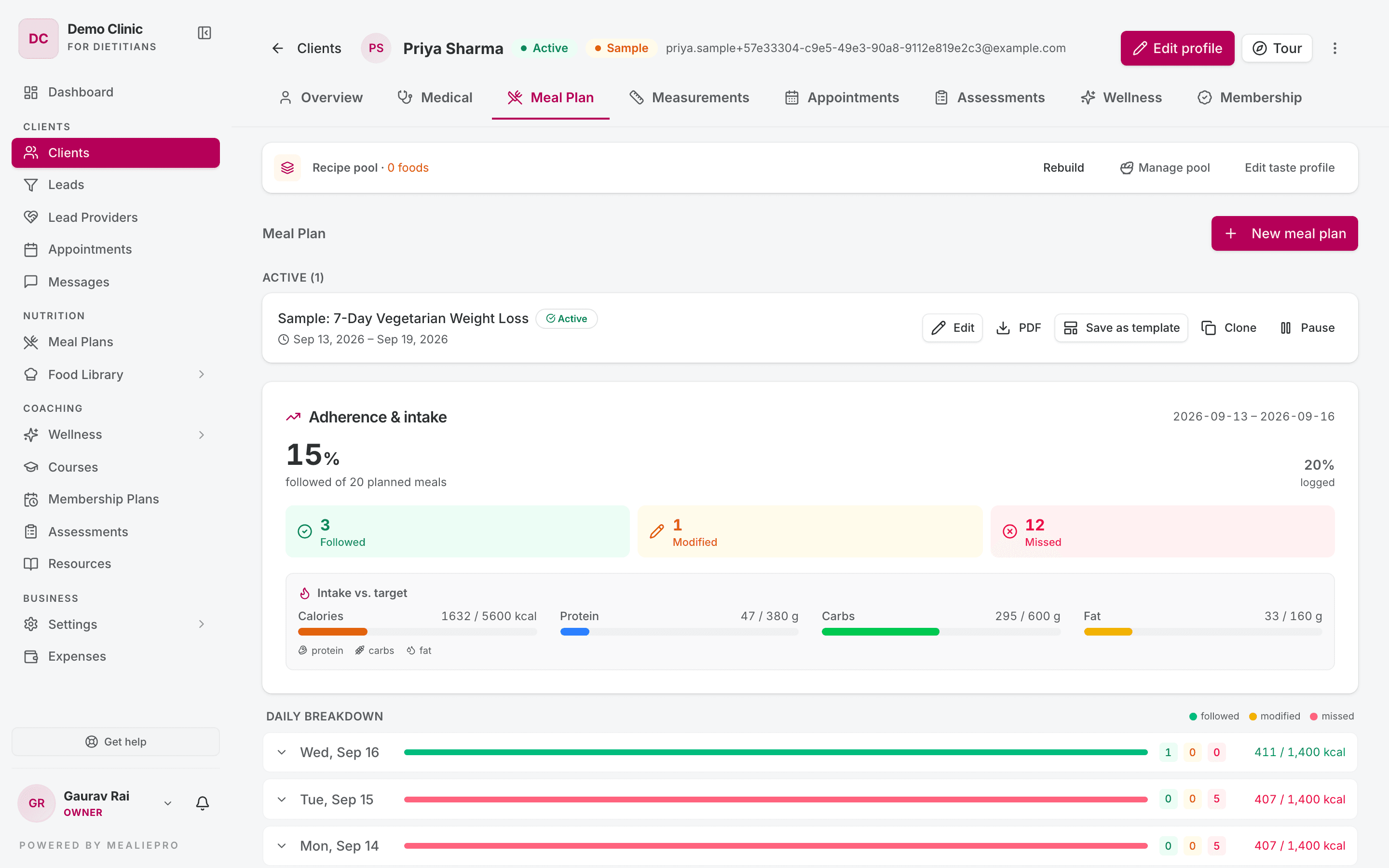Open the Membership tab

click(x=1250, y=97)
